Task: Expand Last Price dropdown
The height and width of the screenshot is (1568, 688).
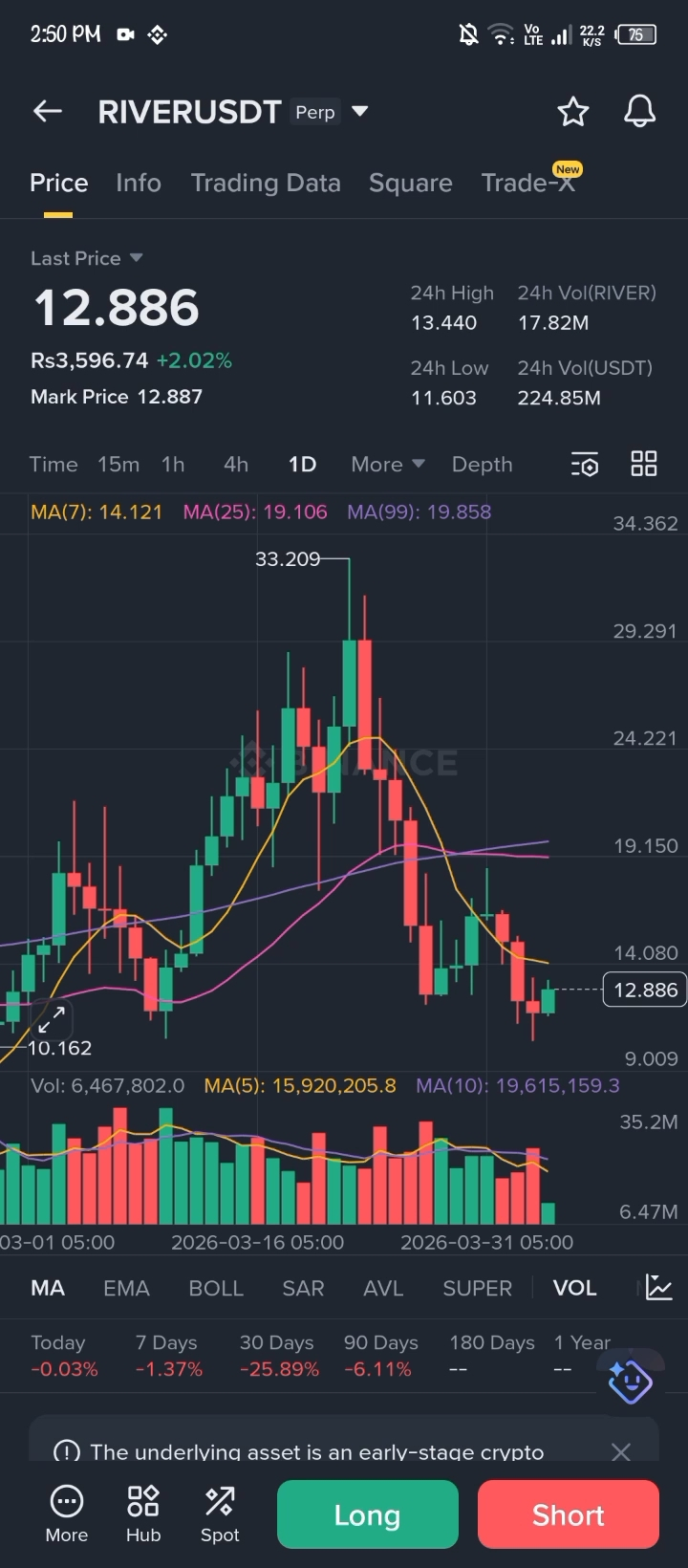Action: 87,258
